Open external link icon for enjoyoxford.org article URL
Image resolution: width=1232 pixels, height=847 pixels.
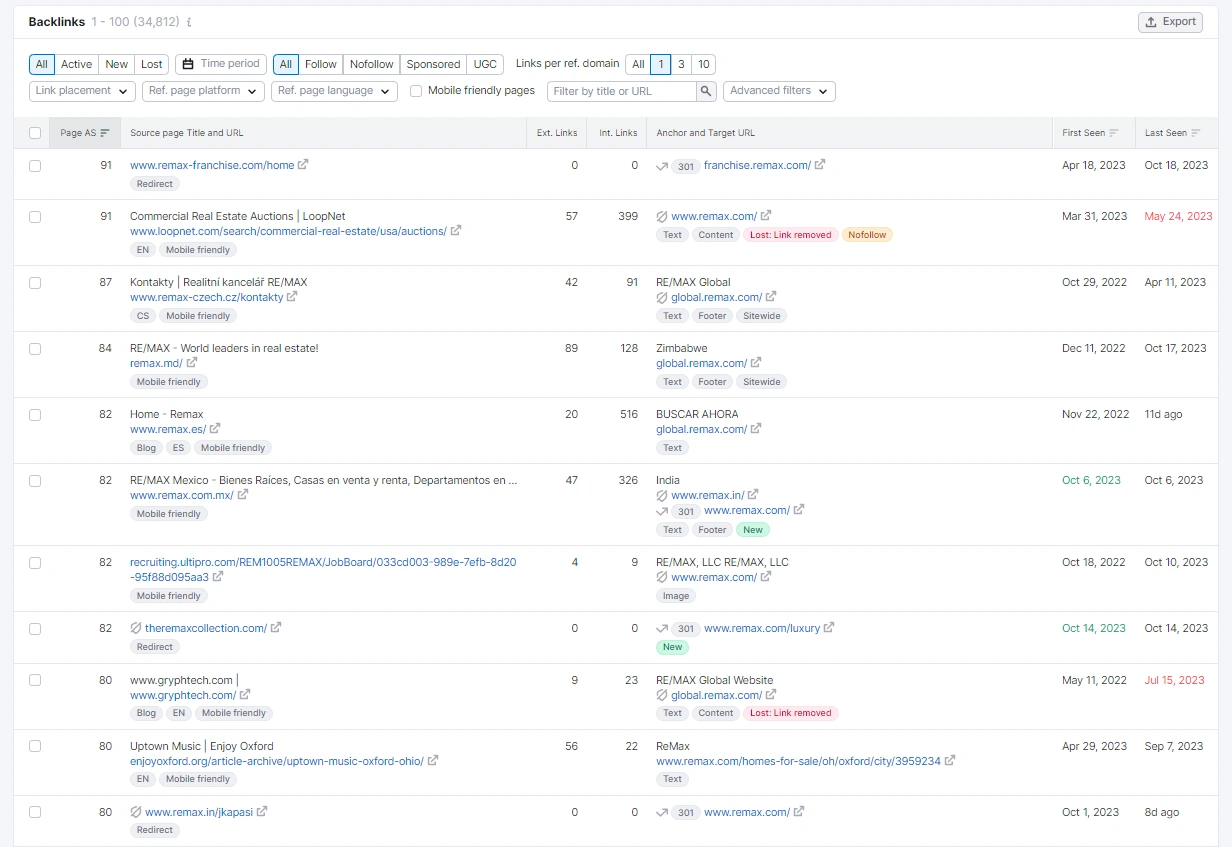tap(433, 761)
